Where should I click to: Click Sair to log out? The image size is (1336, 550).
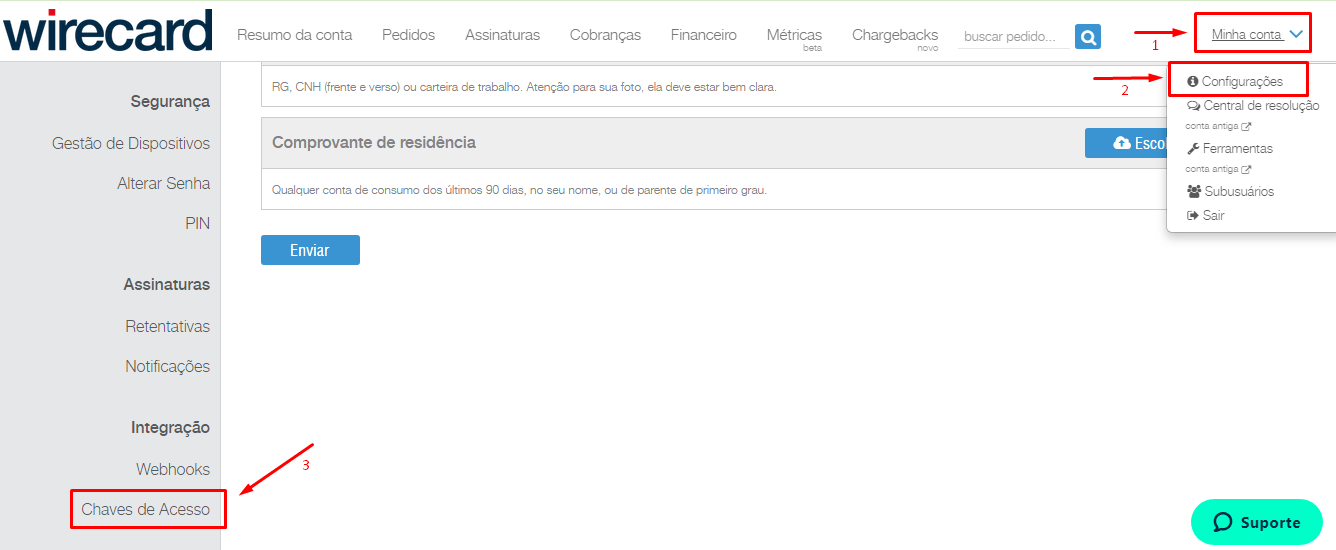pos(1213,215)
